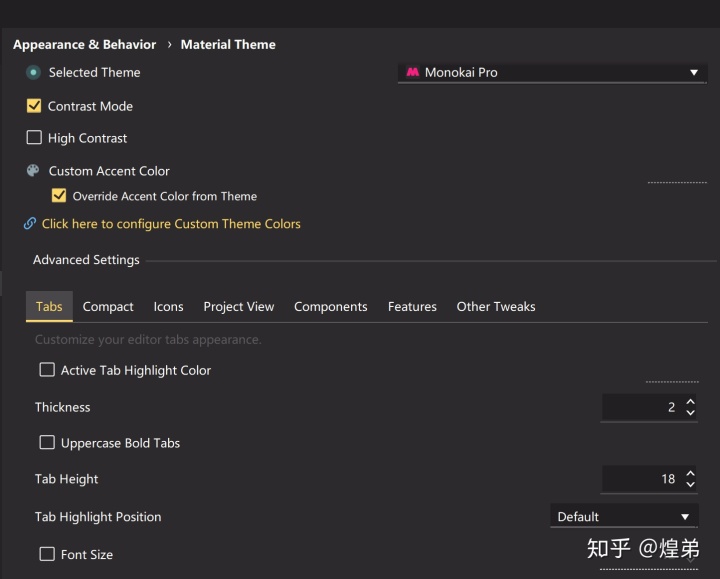Screen dimensions: 720x579
Task: Open the Components tab
Action: tap(331, 306)
